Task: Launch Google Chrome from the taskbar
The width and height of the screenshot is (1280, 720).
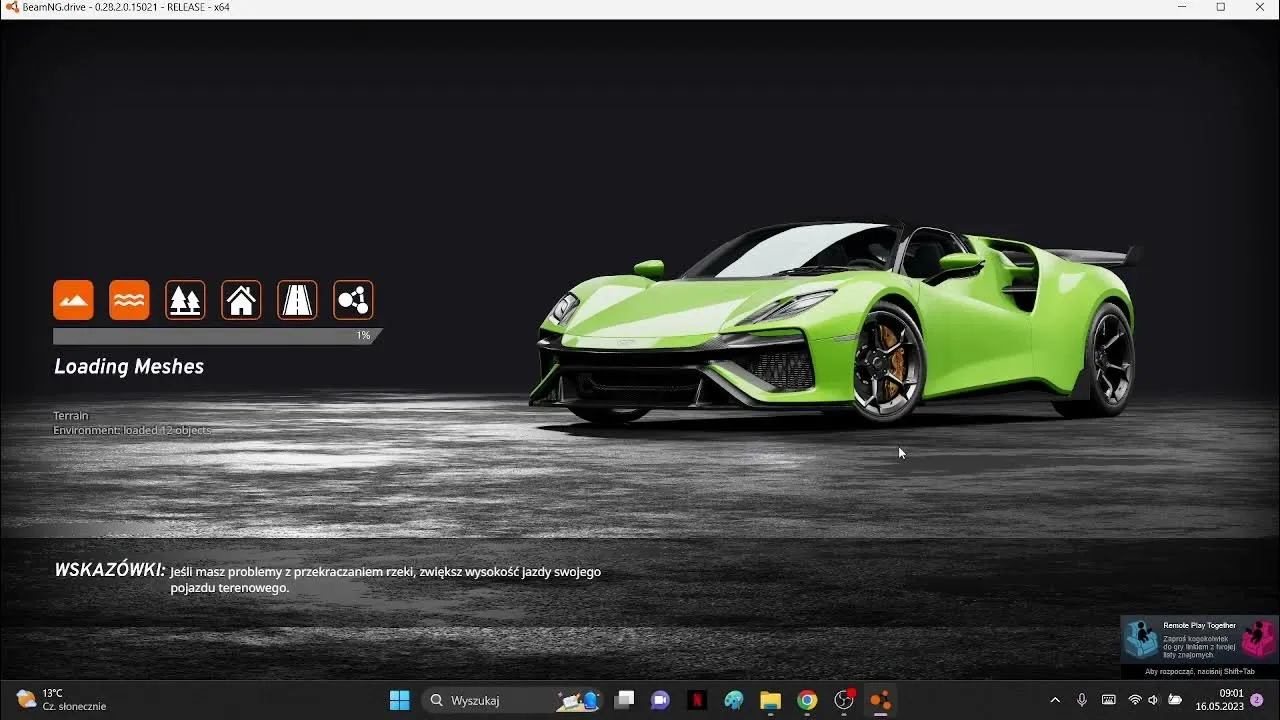Action: [x=807, y=700]
